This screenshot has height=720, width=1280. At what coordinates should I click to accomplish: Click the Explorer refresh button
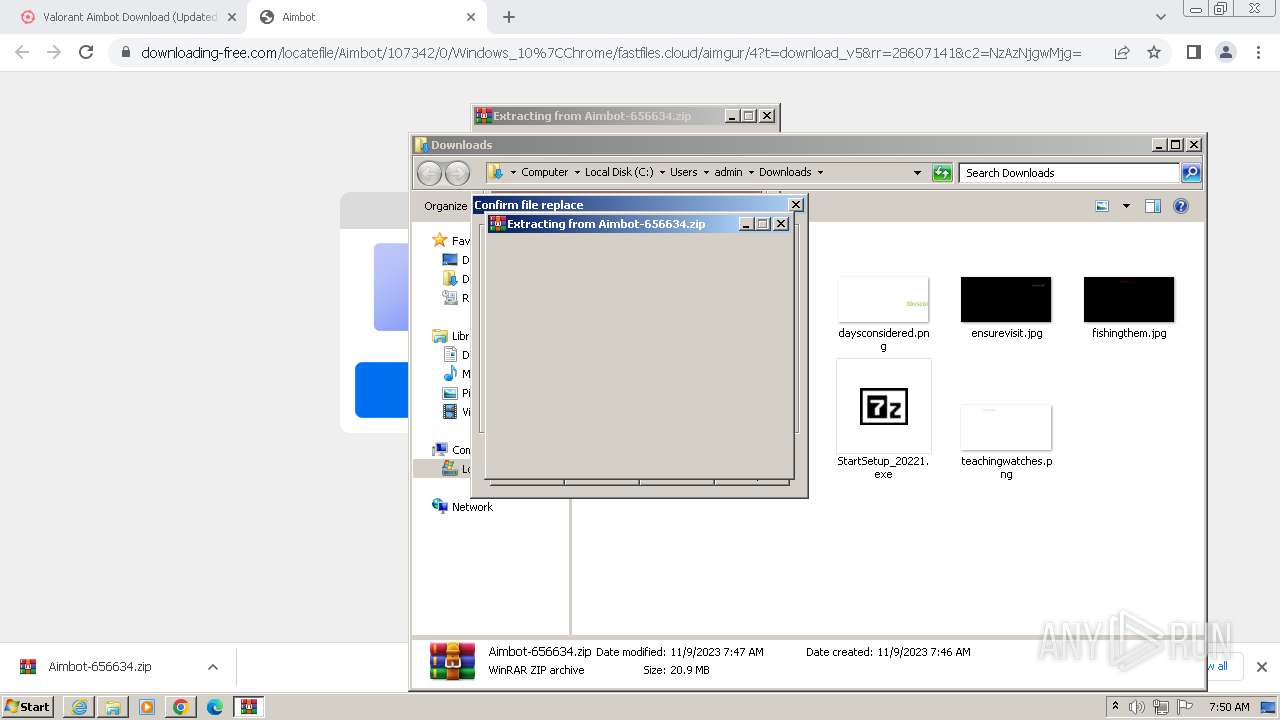coord(942,173)
